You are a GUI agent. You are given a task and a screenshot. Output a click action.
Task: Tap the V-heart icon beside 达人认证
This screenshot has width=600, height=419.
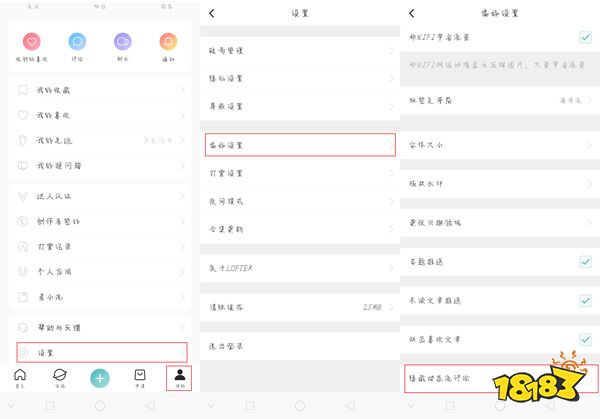pyautogui.click(x=23, y=196)
